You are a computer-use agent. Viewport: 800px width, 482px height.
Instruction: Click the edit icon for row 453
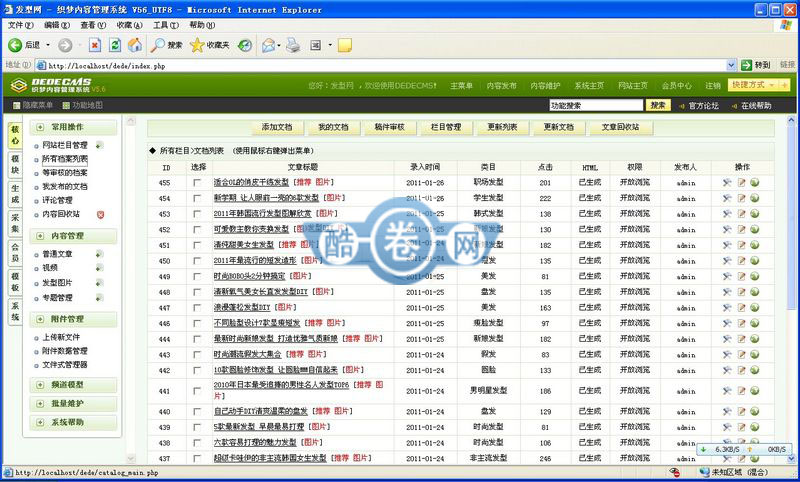(x=741, y=214)
